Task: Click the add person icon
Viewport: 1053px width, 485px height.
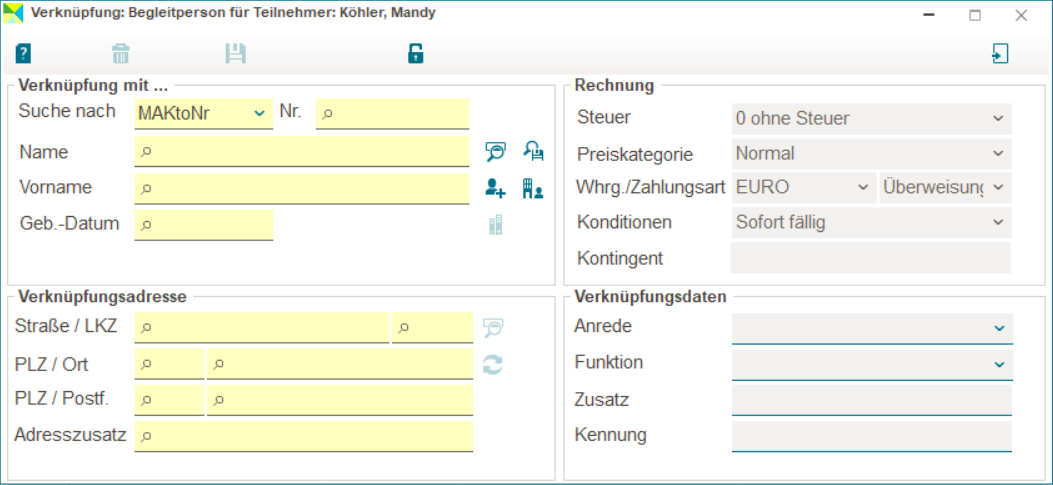Action: [495, 188]
